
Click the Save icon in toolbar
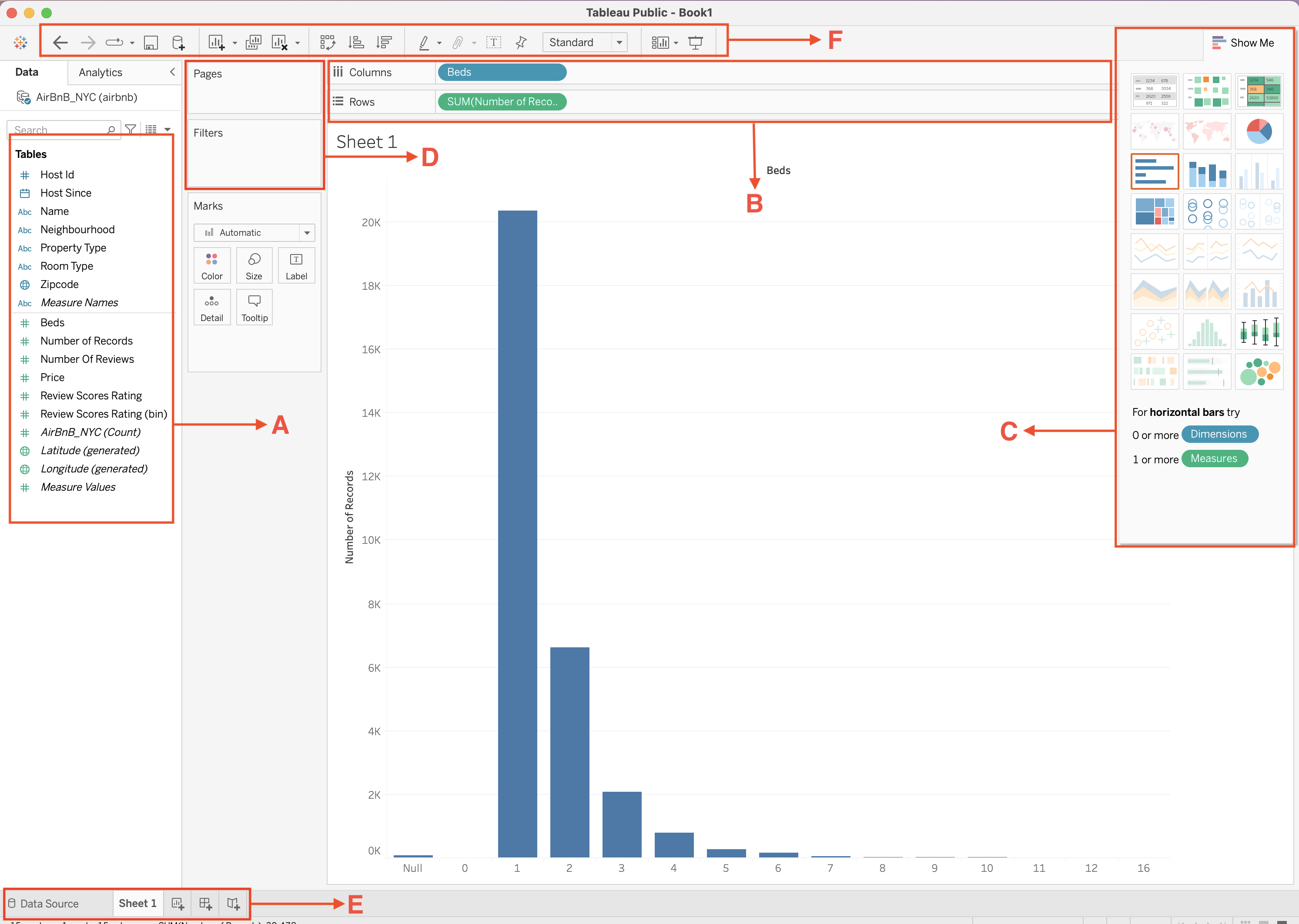pos(150,43)
